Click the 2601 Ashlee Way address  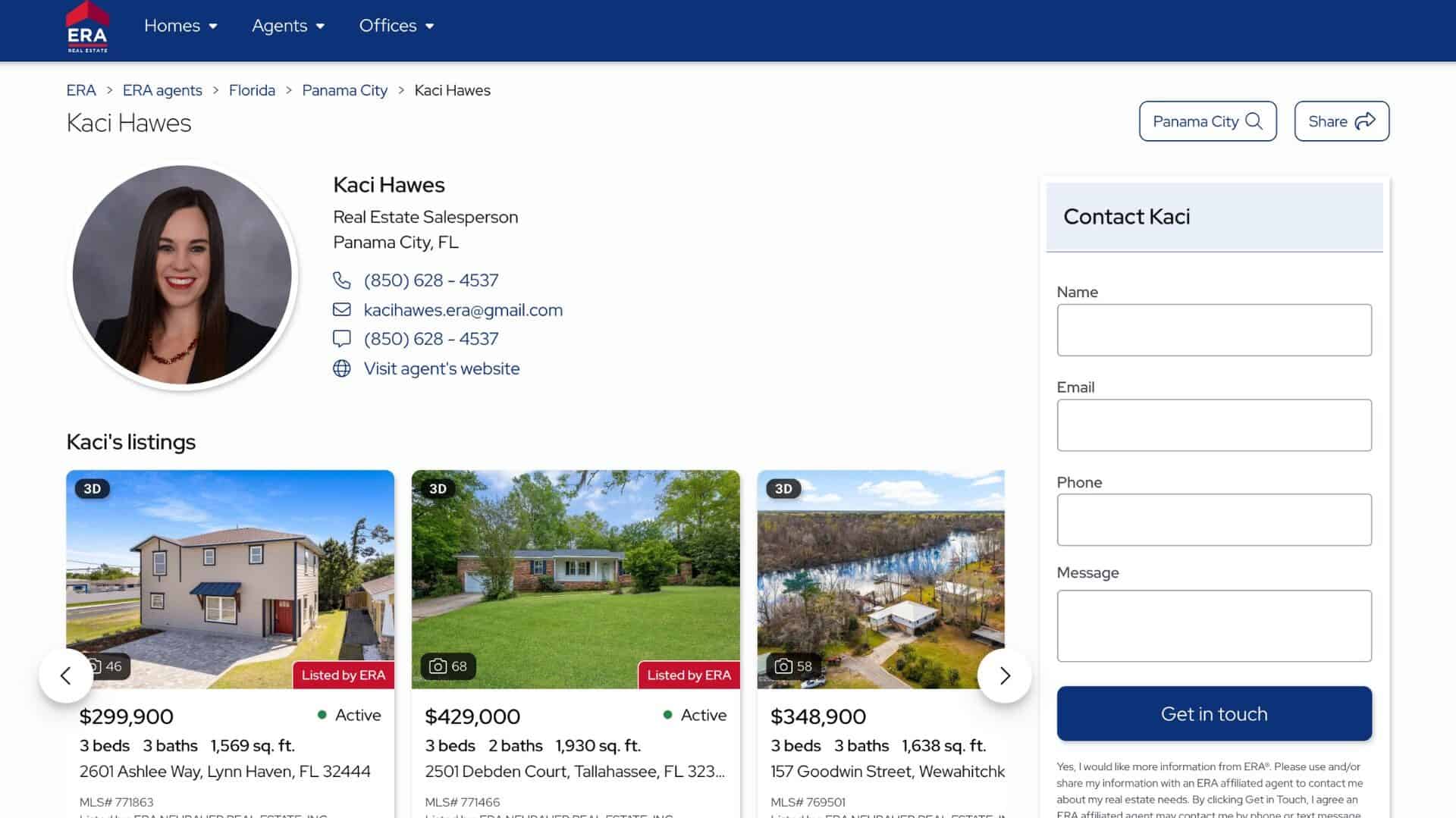pos(225,772)
